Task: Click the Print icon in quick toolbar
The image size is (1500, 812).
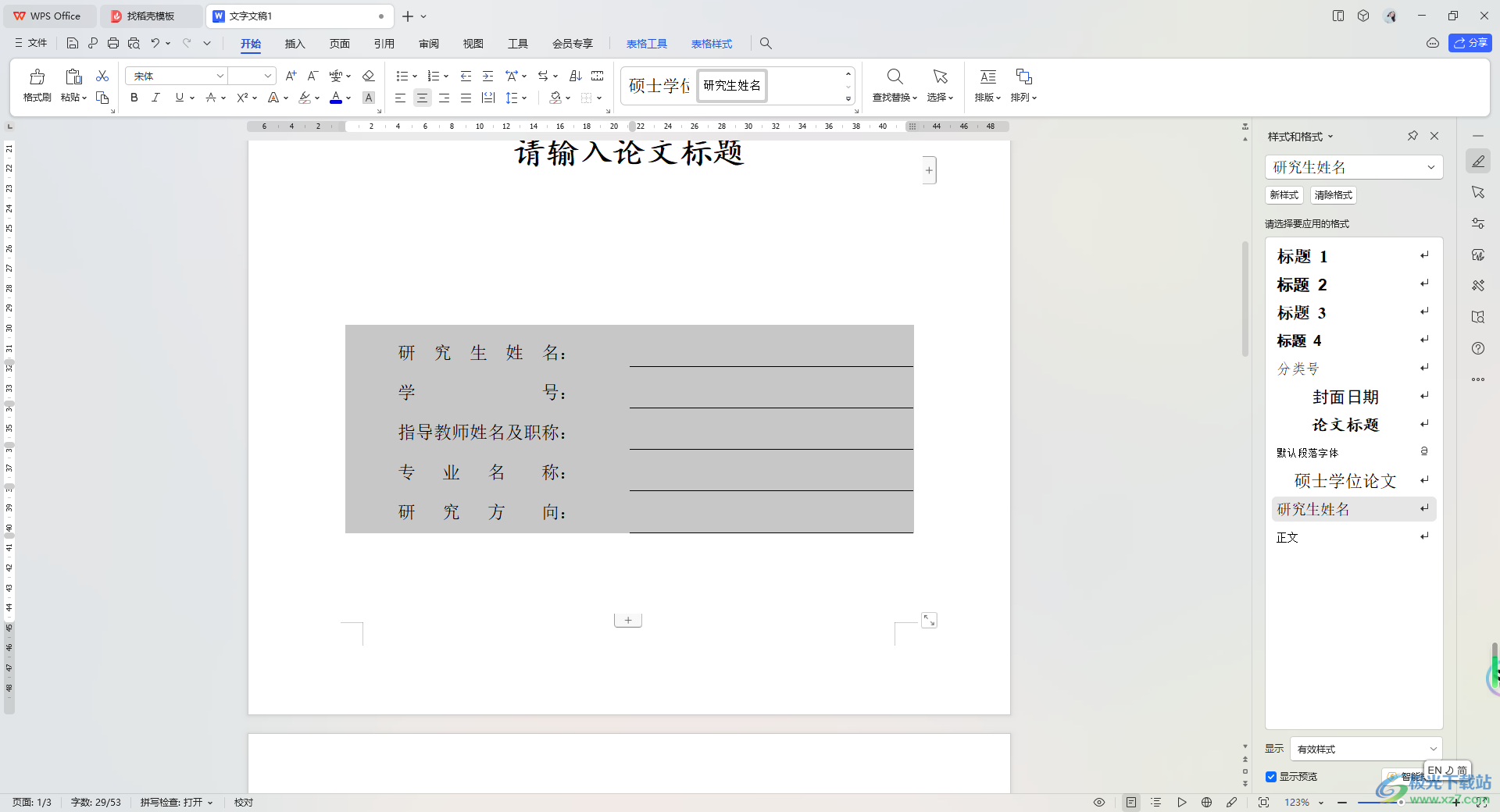Action: (113, 43)
